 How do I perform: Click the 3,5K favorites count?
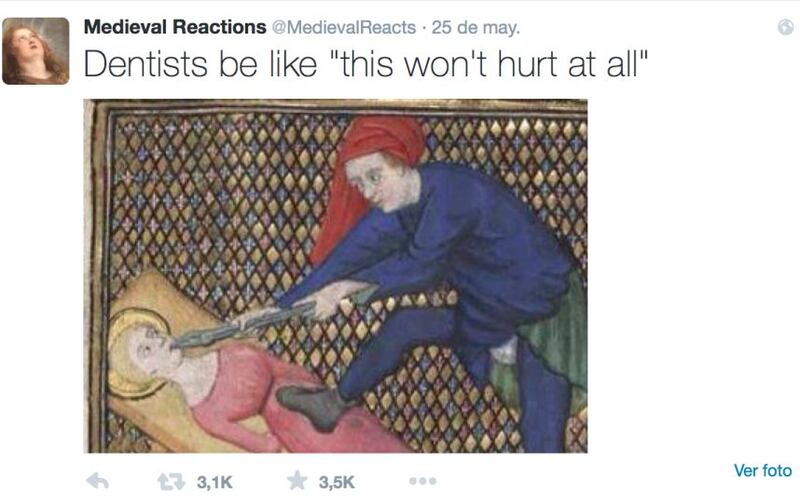click(336, 482)
